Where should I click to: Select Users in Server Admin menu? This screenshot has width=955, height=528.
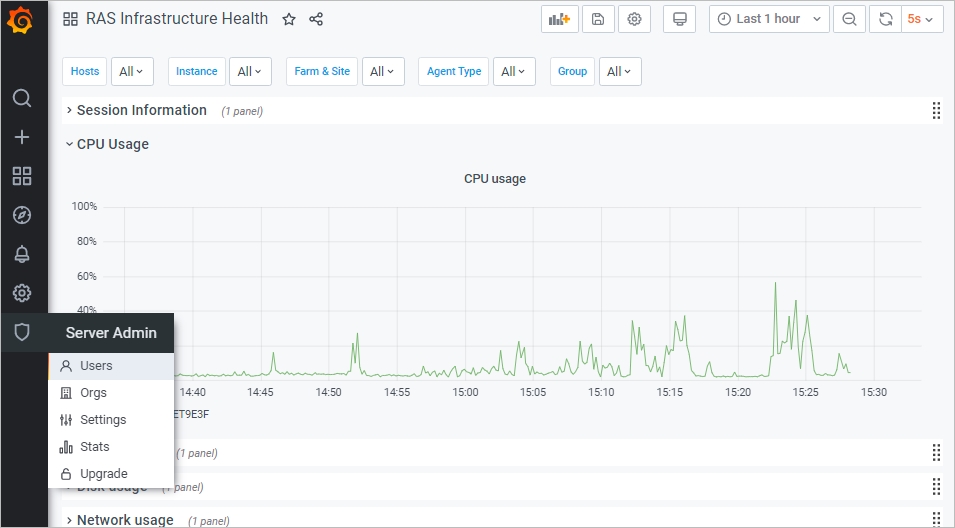pyautogui.click(x=96, y=366)
